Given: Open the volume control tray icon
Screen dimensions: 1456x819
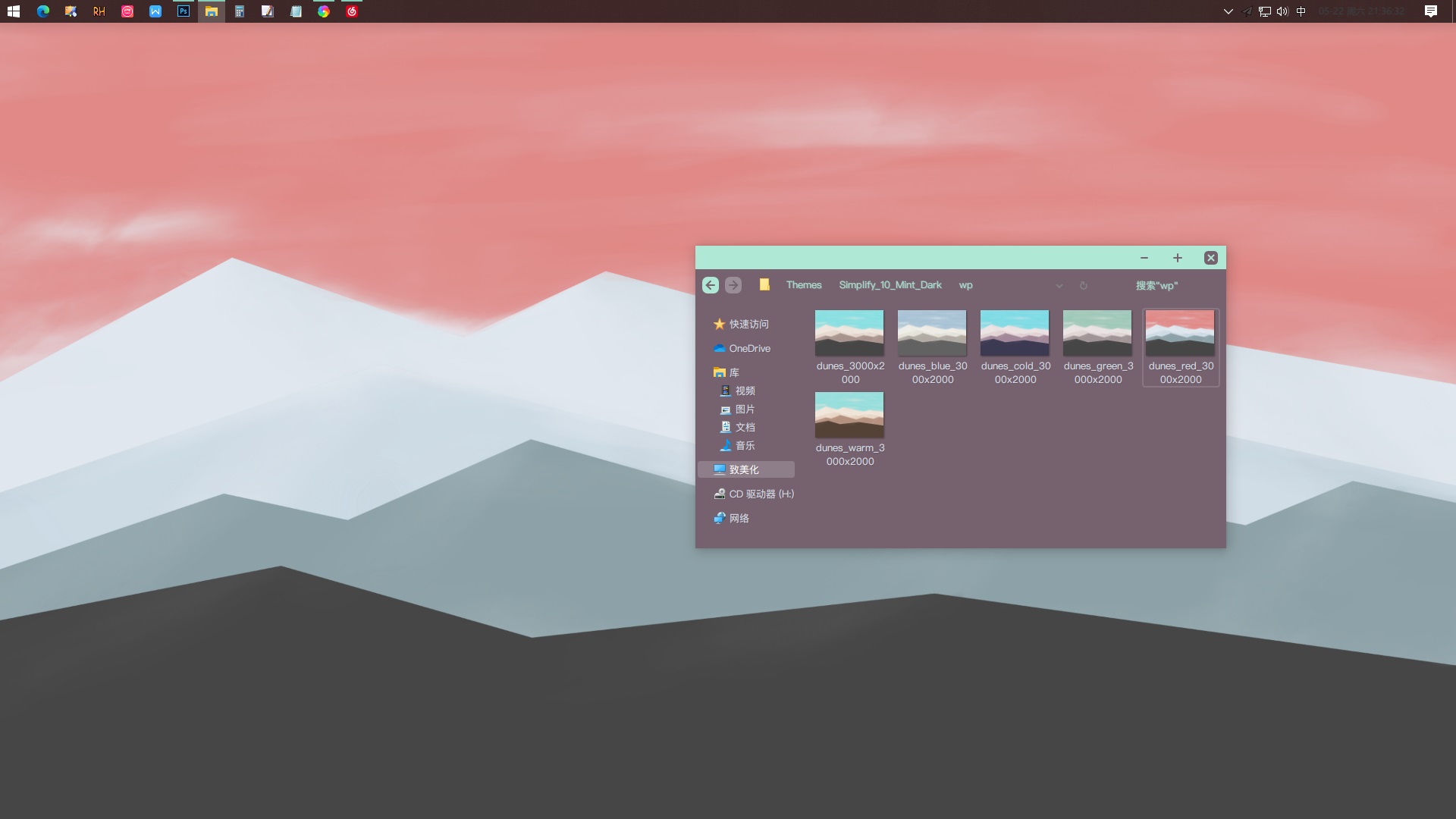Looking at the screenshot, I should (x=1282, y=11).
